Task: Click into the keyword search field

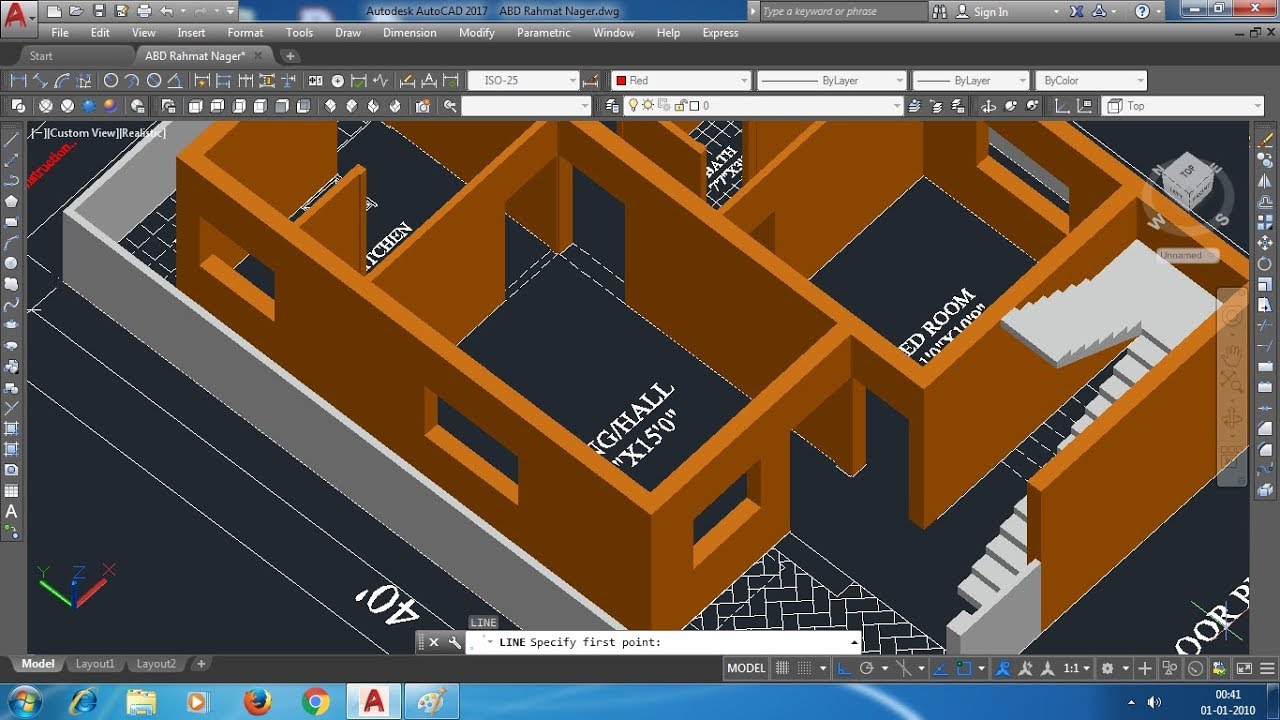Action: click(843, 11)
